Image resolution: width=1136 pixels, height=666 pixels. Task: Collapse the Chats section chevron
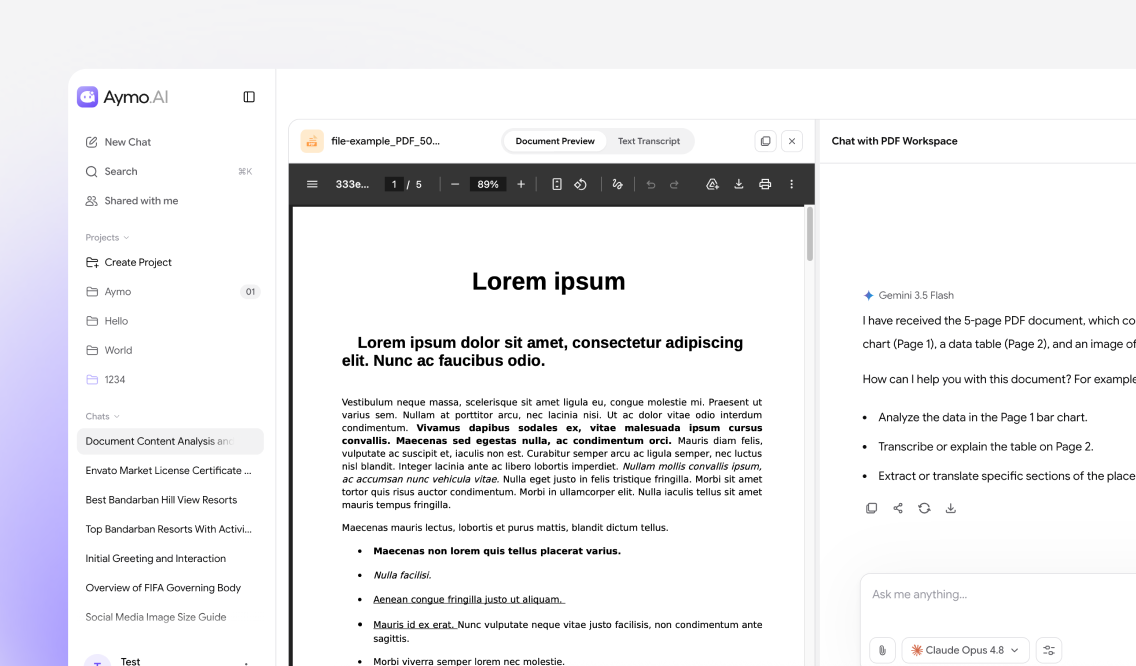117,417
